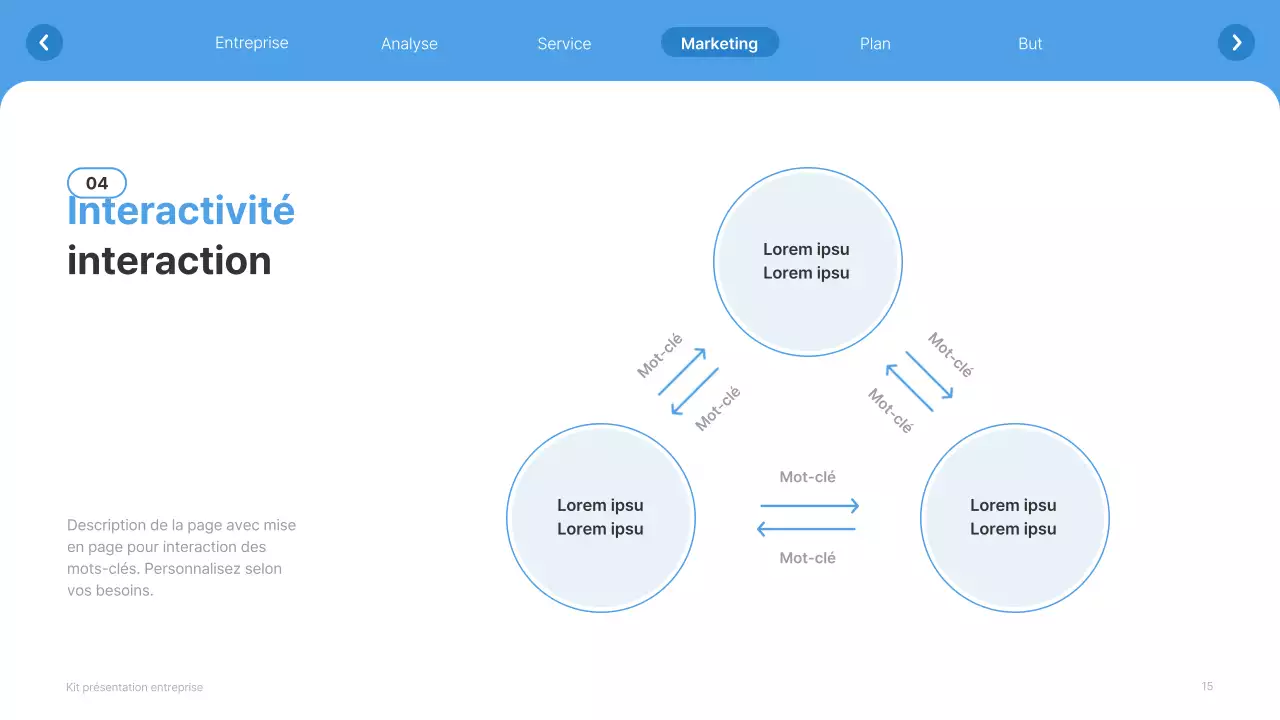
Task: Click the page number 15
Action: point(1207,687)
